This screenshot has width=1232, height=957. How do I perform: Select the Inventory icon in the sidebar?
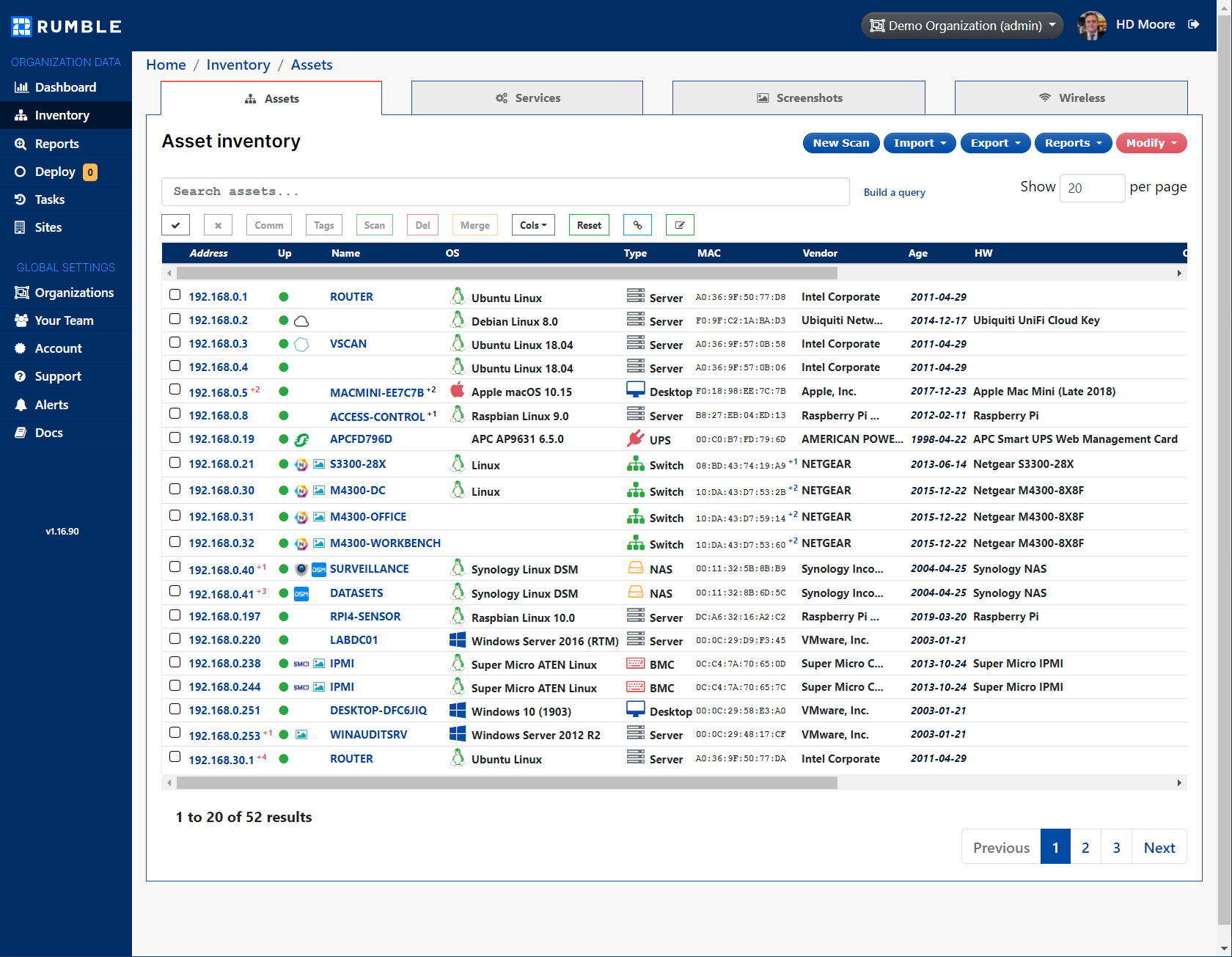(x=21, y=115)
